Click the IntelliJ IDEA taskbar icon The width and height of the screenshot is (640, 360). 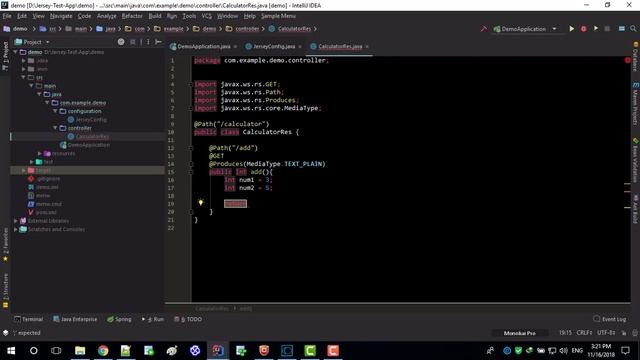218,351
